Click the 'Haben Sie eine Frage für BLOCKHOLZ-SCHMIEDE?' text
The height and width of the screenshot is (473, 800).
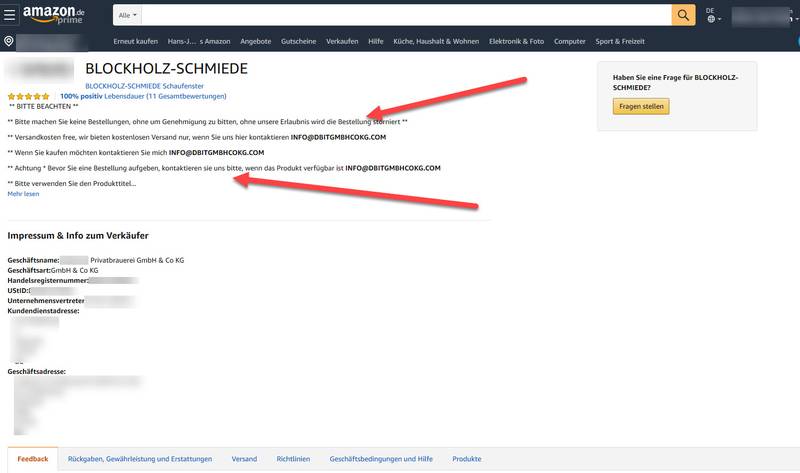tap(676, 82)
